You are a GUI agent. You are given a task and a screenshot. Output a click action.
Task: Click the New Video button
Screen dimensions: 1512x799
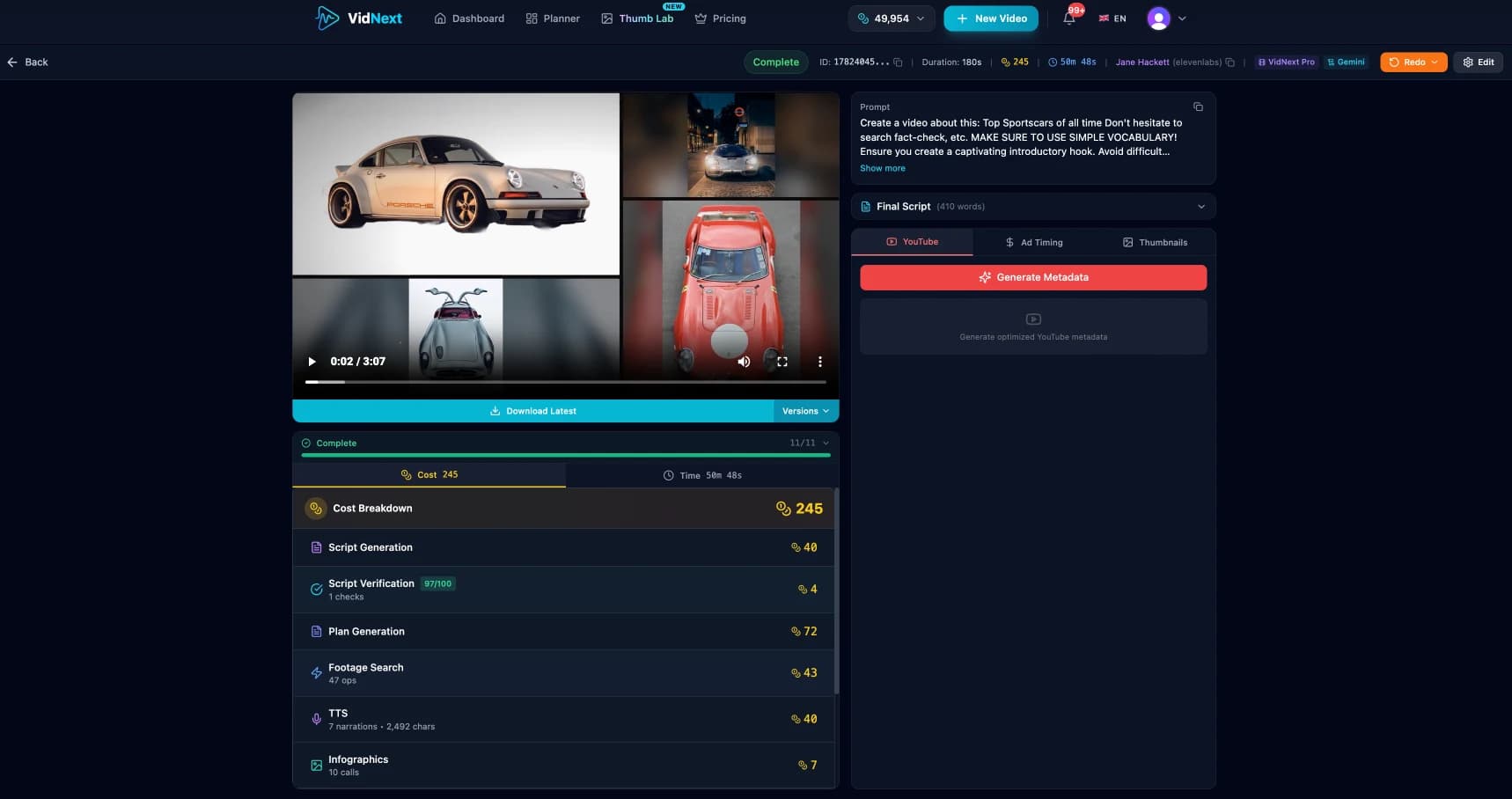click(991, 18)
